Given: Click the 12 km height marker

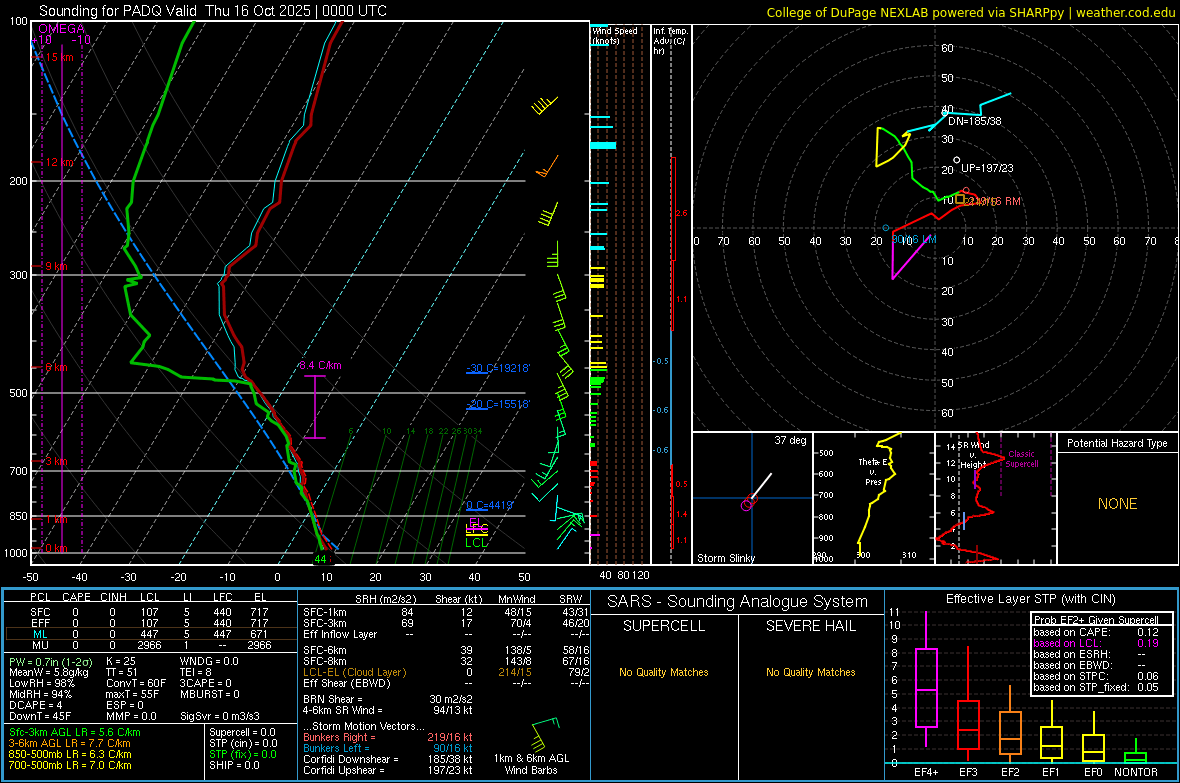Looking at the screenshot, I should pyautogui.click(x=59, y=163).
